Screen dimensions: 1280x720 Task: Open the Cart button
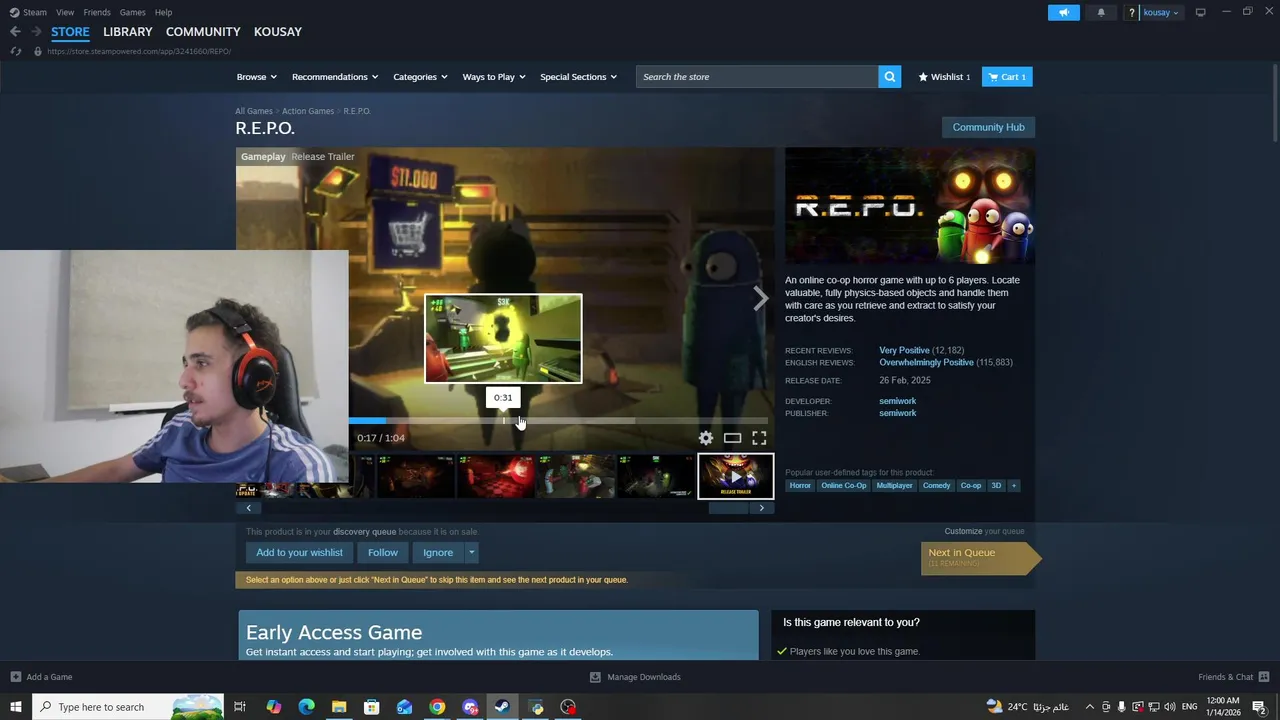point(1007,77)
